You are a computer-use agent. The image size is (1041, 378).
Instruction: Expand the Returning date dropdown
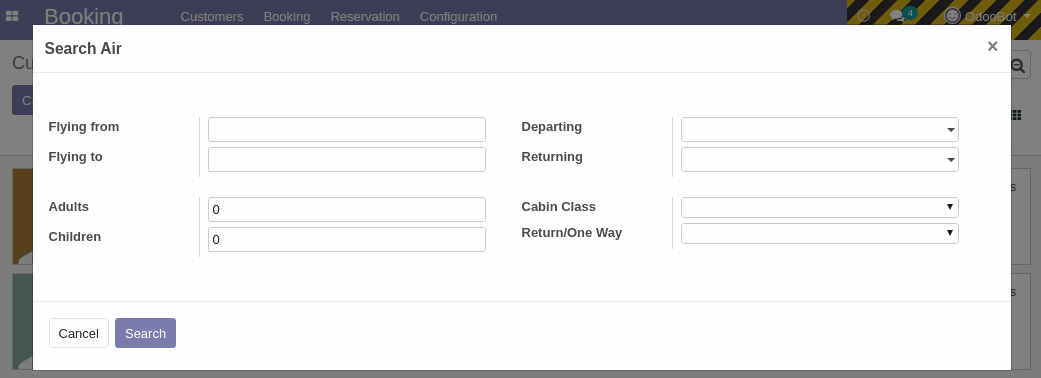(x=819, y=159)
